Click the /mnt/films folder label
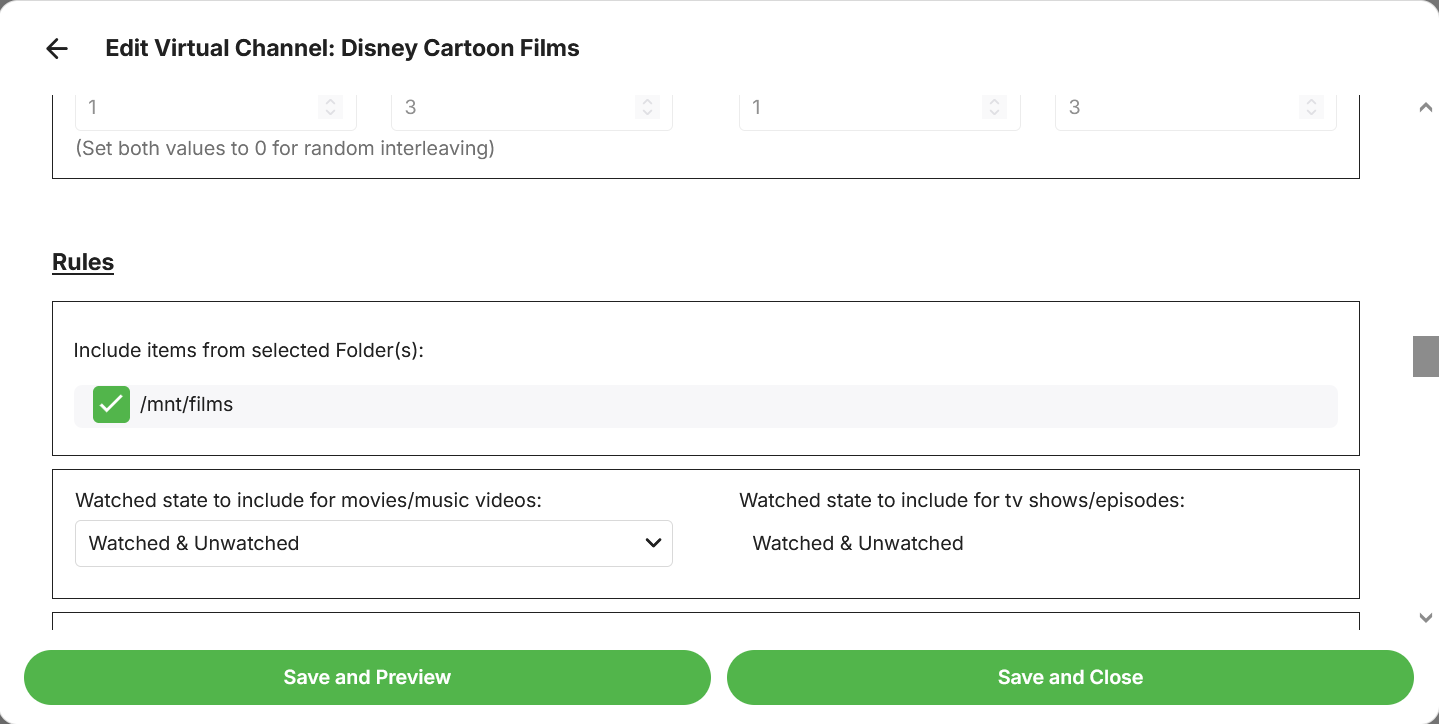Viewport: 1439px width, 724px height. [x=187, y=405]
